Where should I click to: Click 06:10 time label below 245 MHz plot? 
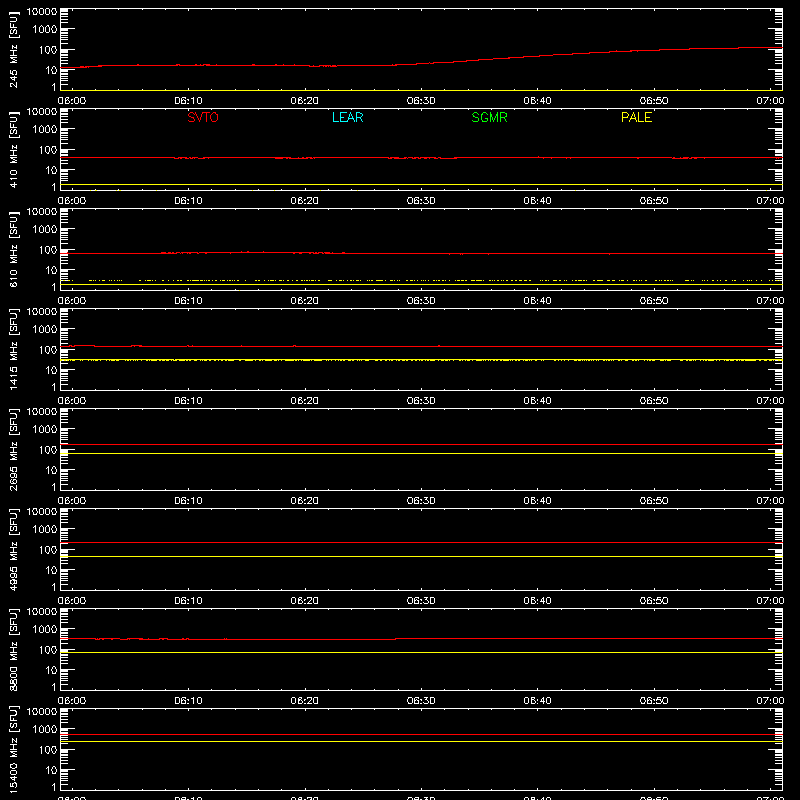click(x=188, y=101)
